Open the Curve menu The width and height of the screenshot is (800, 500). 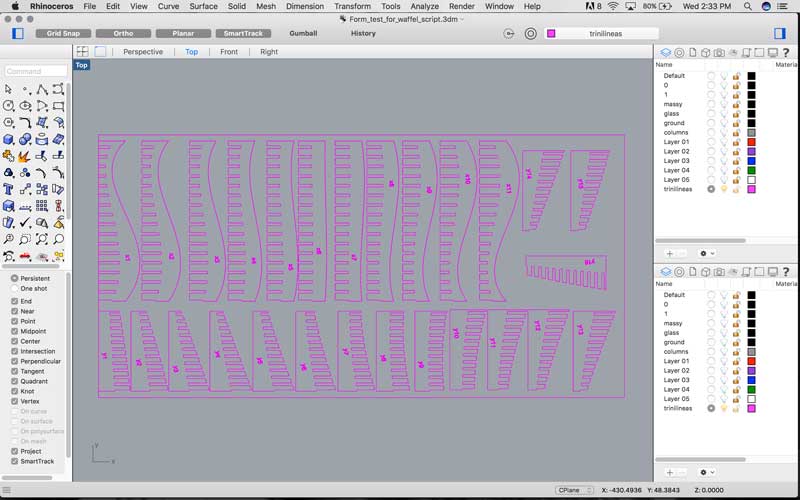point(168,6)
